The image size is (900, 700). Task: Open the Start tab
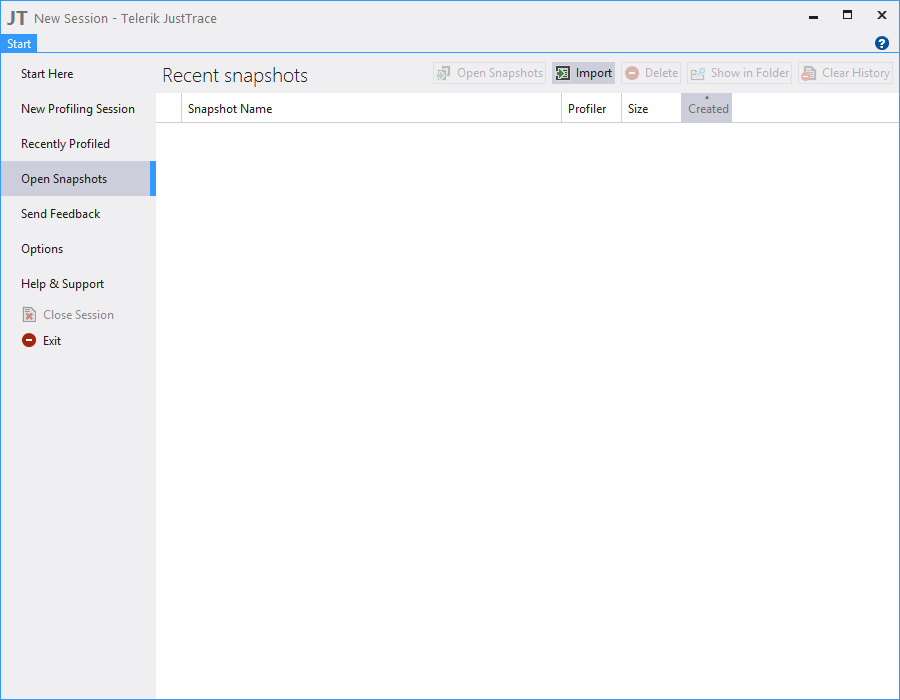(19, 44)
